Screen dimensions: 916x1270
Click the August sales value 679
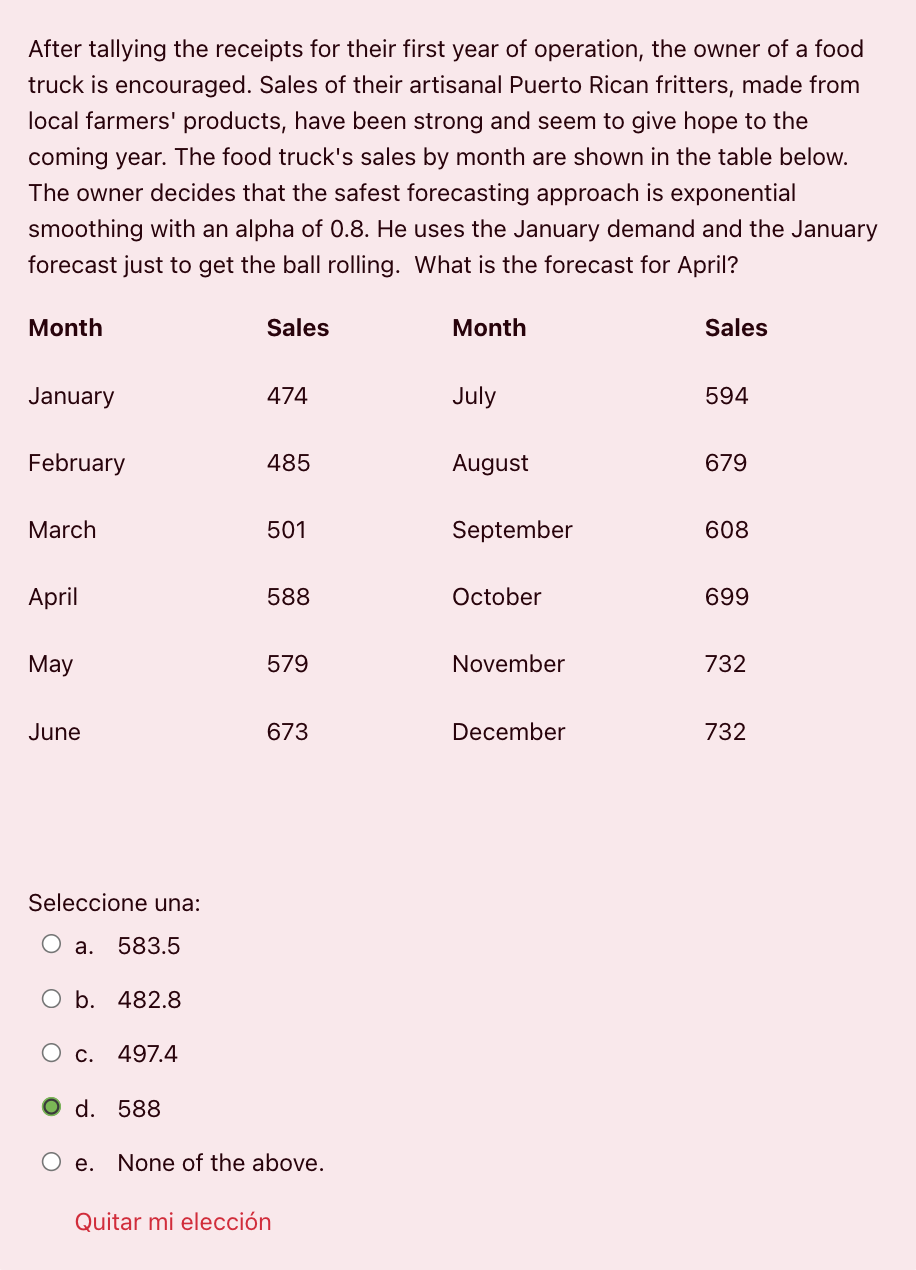pyautogui.click(x=726, y=463)
